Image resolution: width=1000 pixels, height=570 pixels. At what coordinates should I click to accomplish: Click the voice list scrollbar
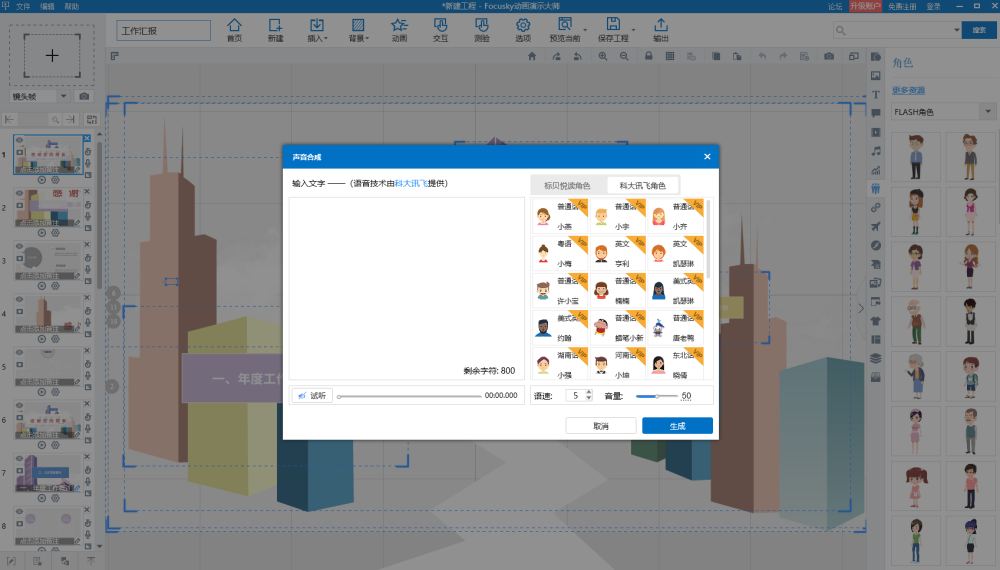708,239
